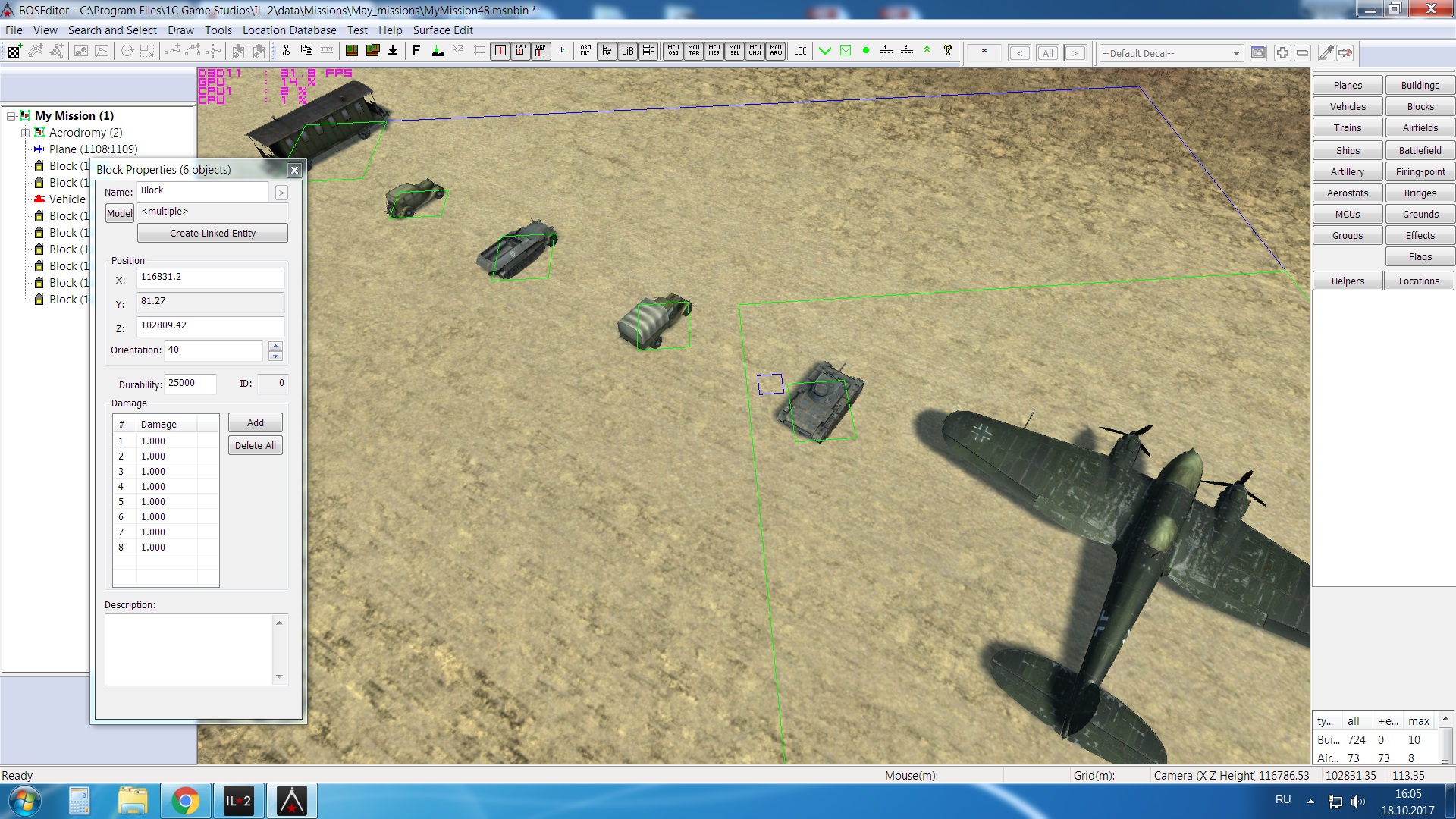Toggle the TXT labels display button
Viewport: 1456px width, 819px height.
coord(520,51)
